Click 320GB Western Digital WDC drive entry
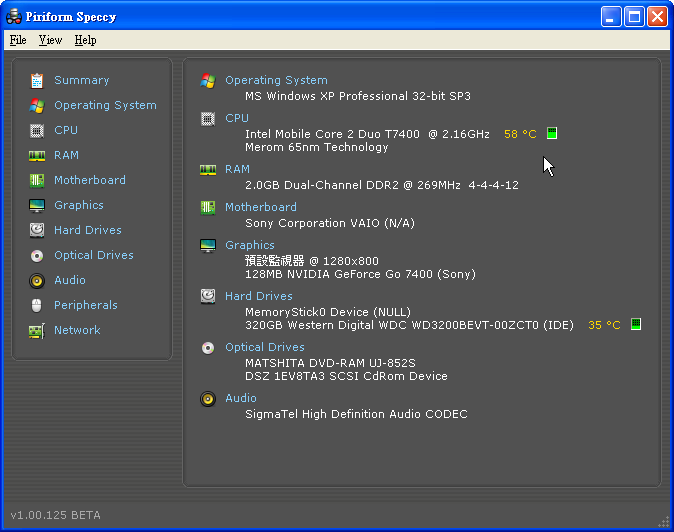This screenshot has width=674, height=532. 409,325
